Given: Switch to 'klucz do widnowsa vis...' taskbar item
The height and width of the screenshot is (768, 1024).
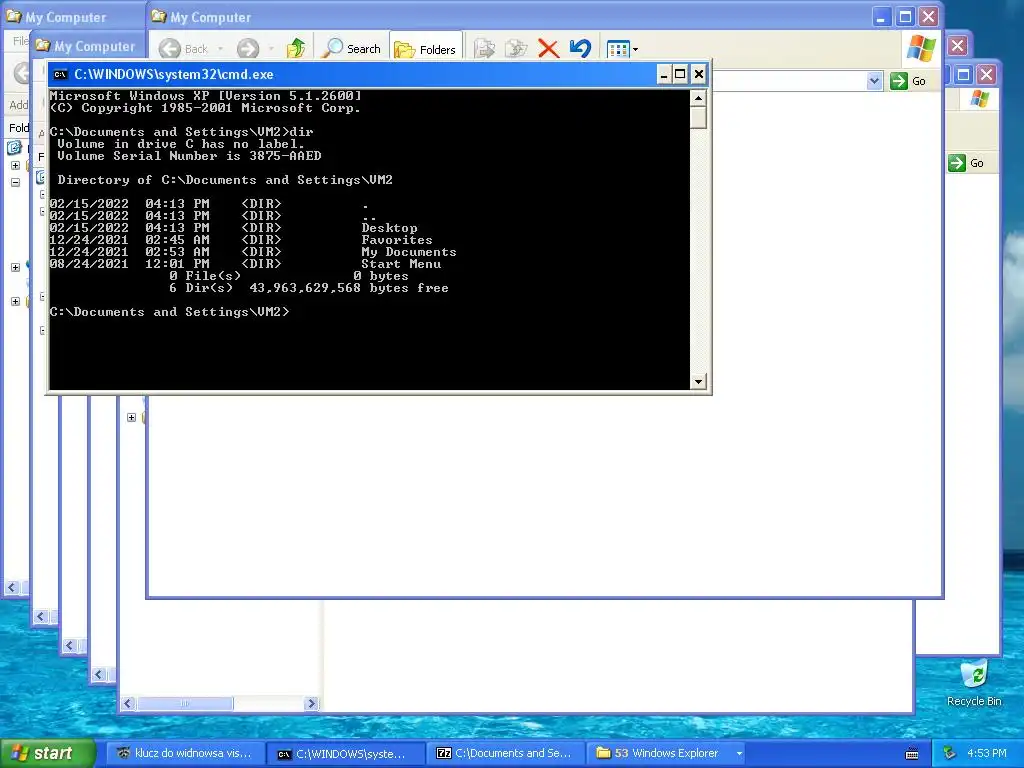Looking at the screenshot, I should coord(185,753).
